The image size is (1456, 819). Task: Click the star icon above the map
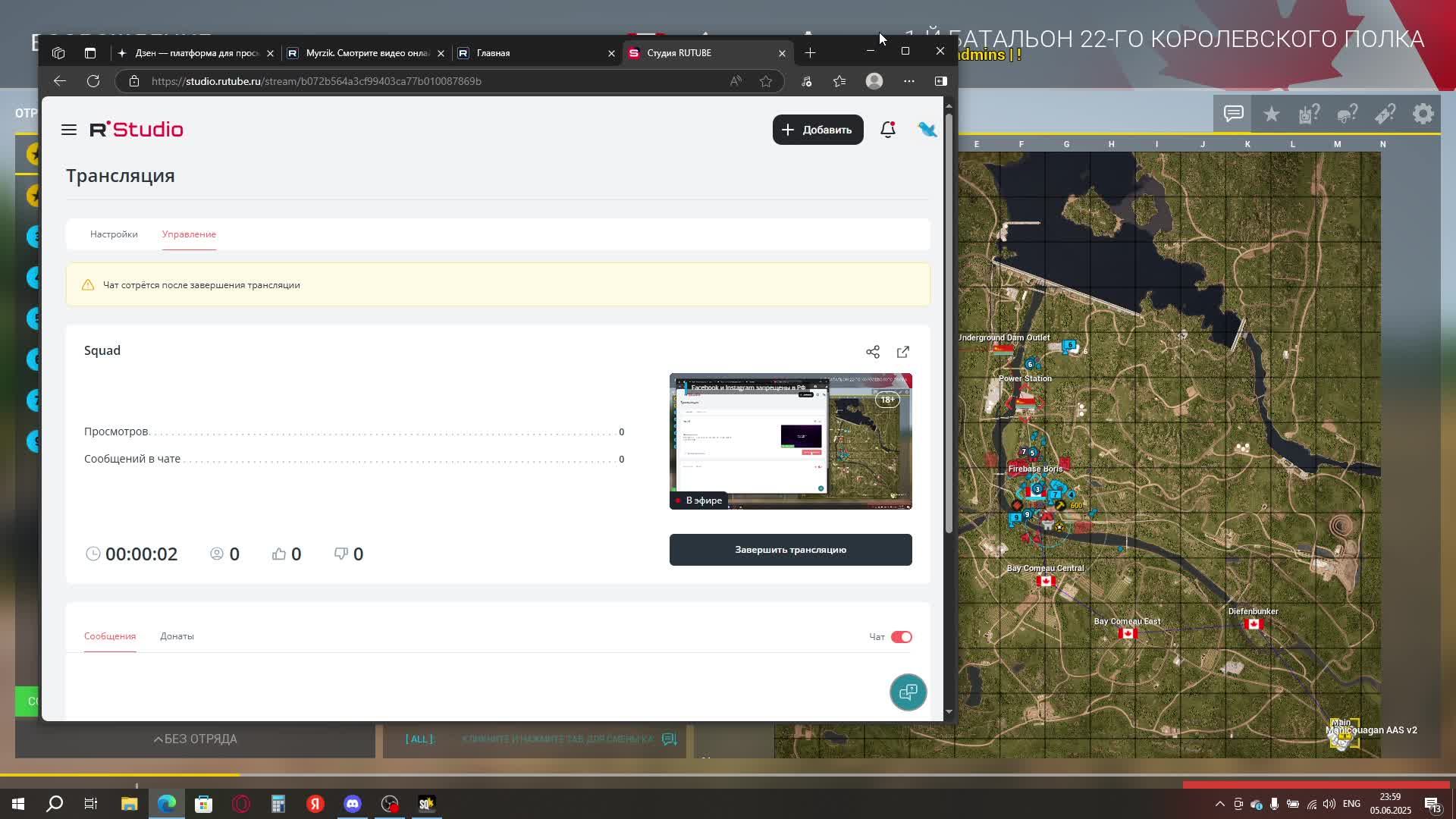[1271, 115]
